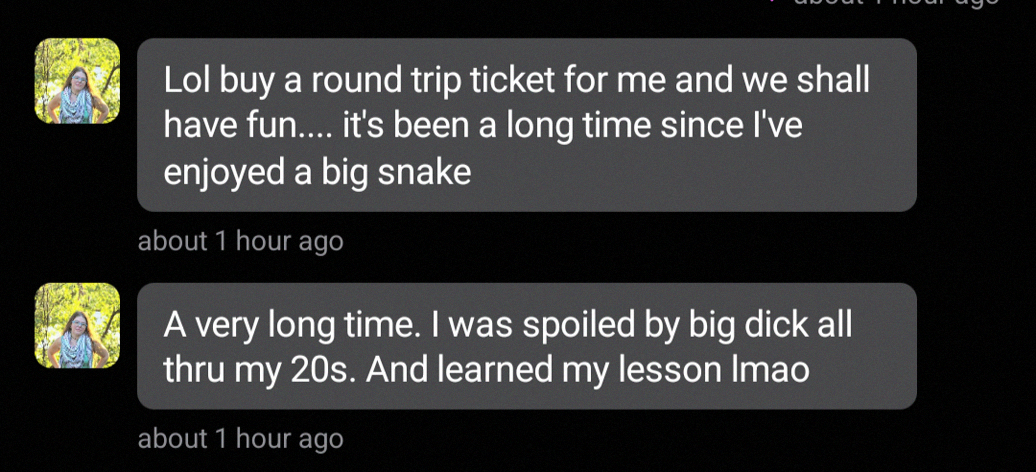The image size is (1036, 472).
Task: Click the timestamp under the first message
Action: (240, 241)
